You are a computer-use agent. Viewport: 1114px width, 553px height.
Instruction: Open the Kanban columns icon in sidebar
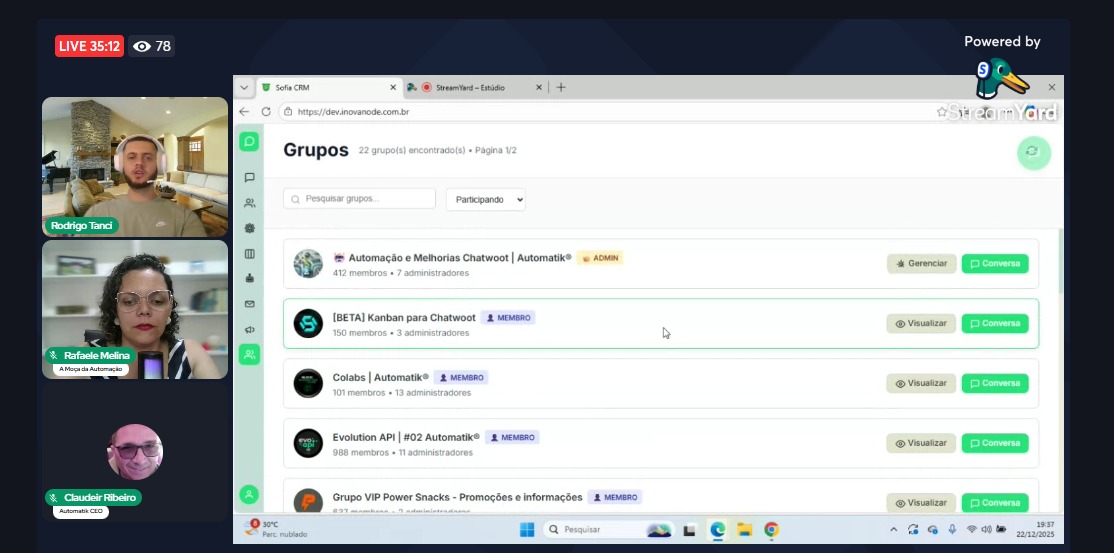coord(249,254)
